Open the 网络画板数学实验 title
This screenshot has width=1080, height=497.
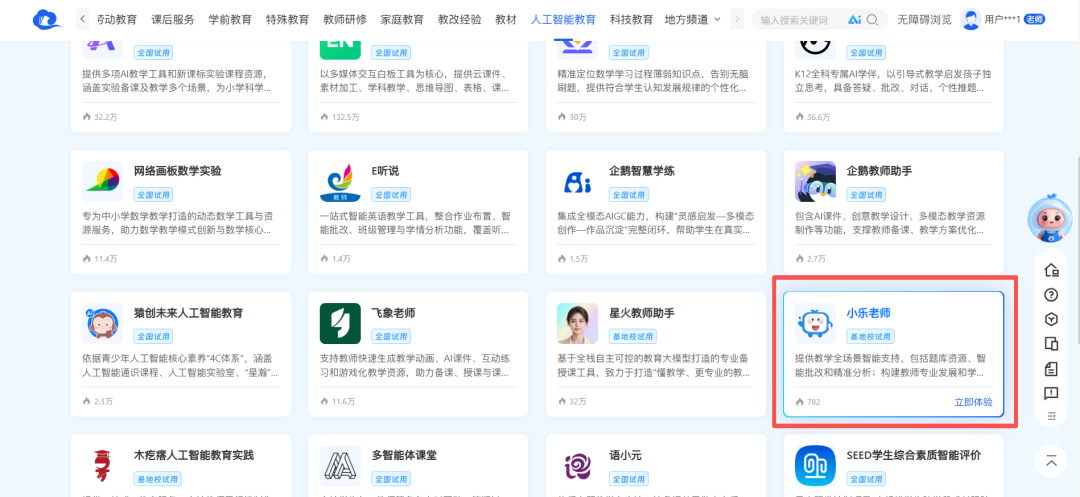pos(178,171)
